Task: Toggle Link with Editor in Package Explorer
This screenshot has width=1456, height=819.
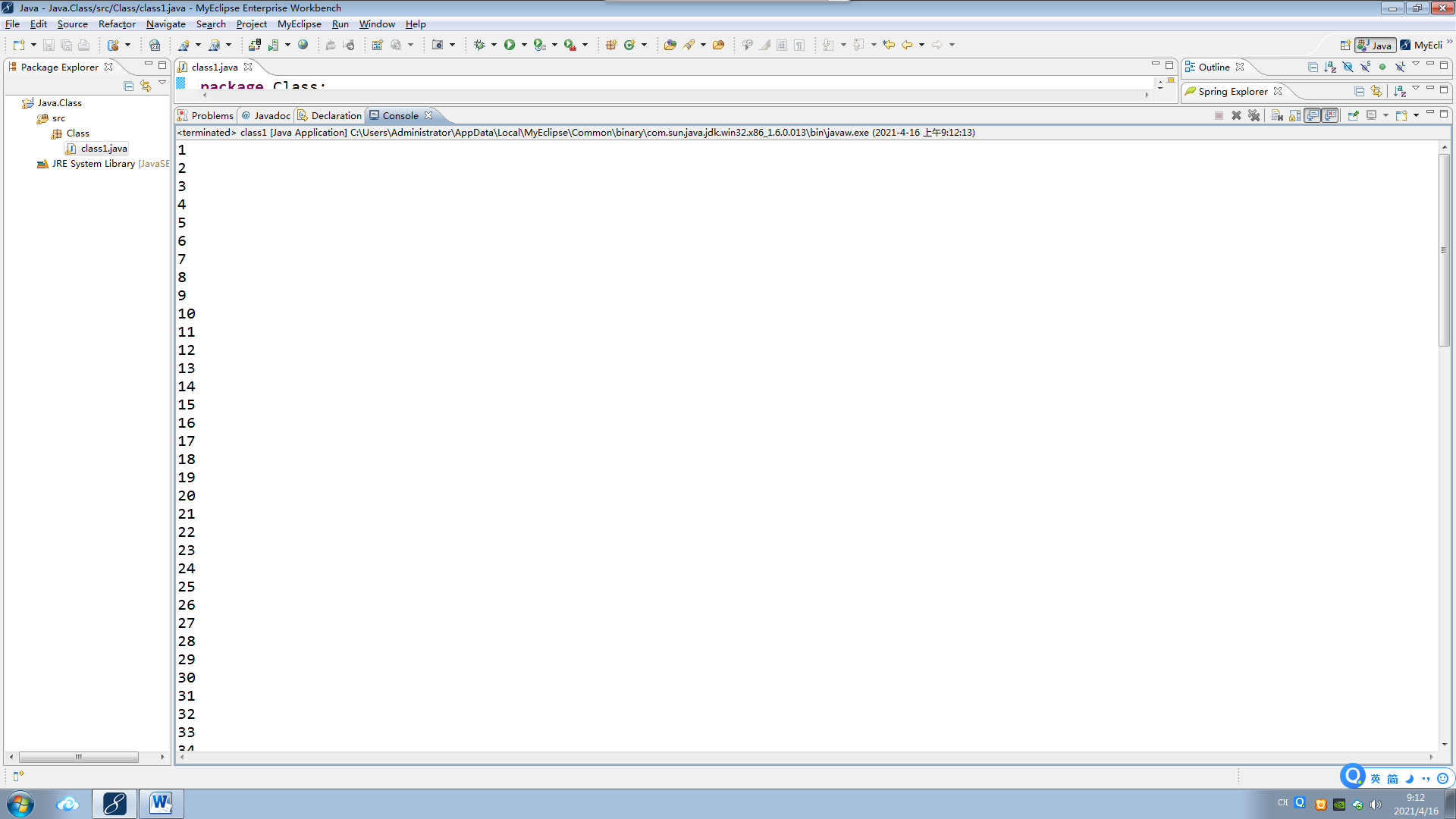Action: tap(146, 86)
